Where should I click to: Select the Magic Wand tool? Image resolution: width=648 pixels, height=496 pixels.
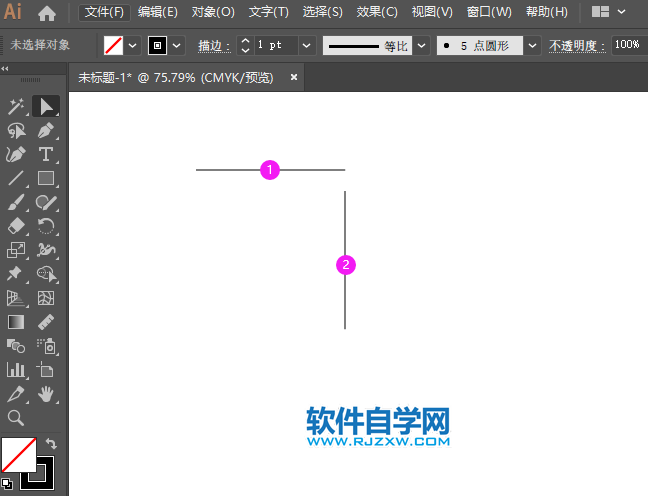pyautogui.click(x=16, y=107)
